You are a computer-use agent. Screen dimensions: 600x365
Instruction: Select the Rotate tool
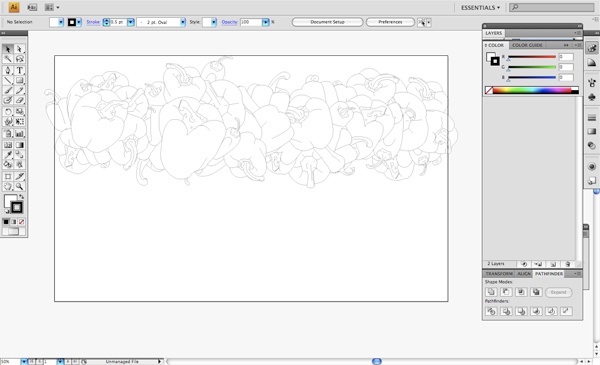[x=8, y=112]
